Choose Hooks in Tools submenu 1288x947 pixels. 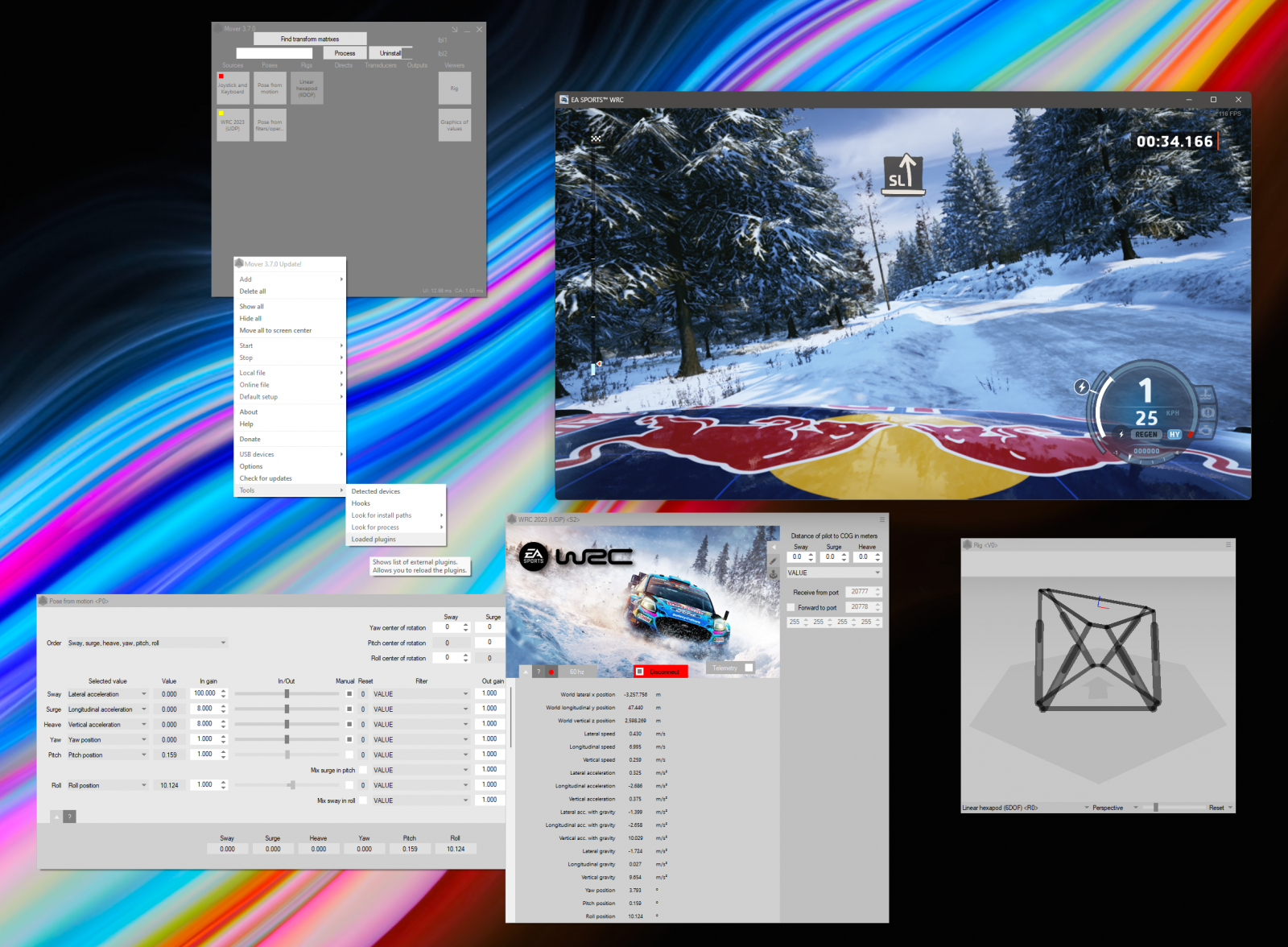(395, 503)
